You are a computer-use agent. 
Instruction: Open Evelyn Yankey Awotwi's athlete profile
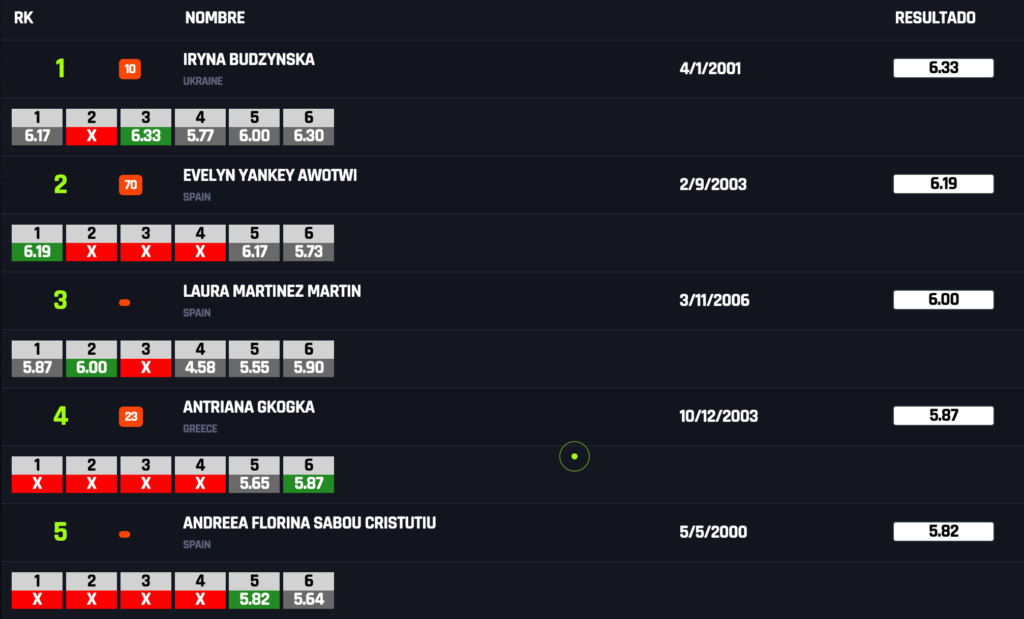click(270, 175)
